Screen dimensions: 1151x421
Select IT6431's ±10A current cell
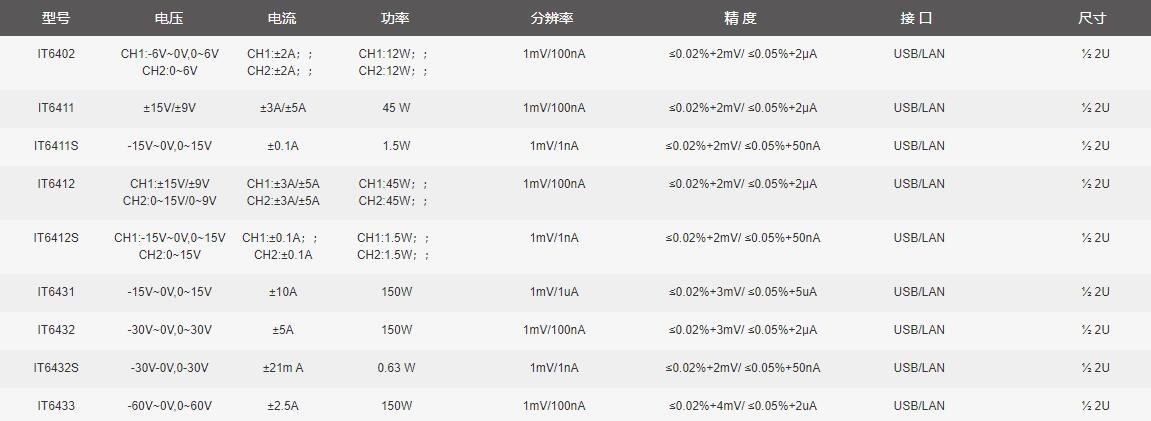283,292
